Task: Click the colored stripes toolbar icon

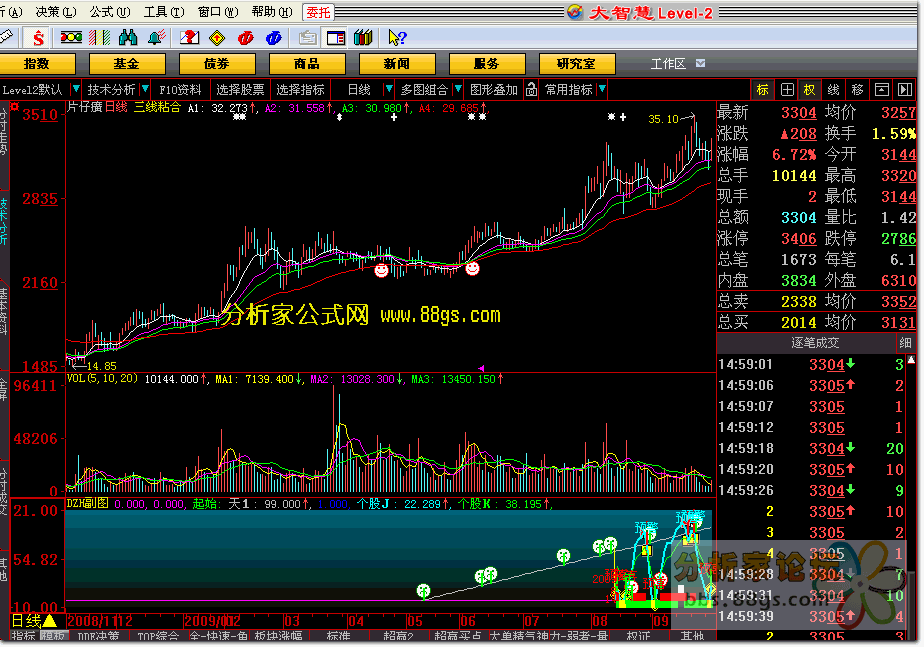Action: click(100, 38)
